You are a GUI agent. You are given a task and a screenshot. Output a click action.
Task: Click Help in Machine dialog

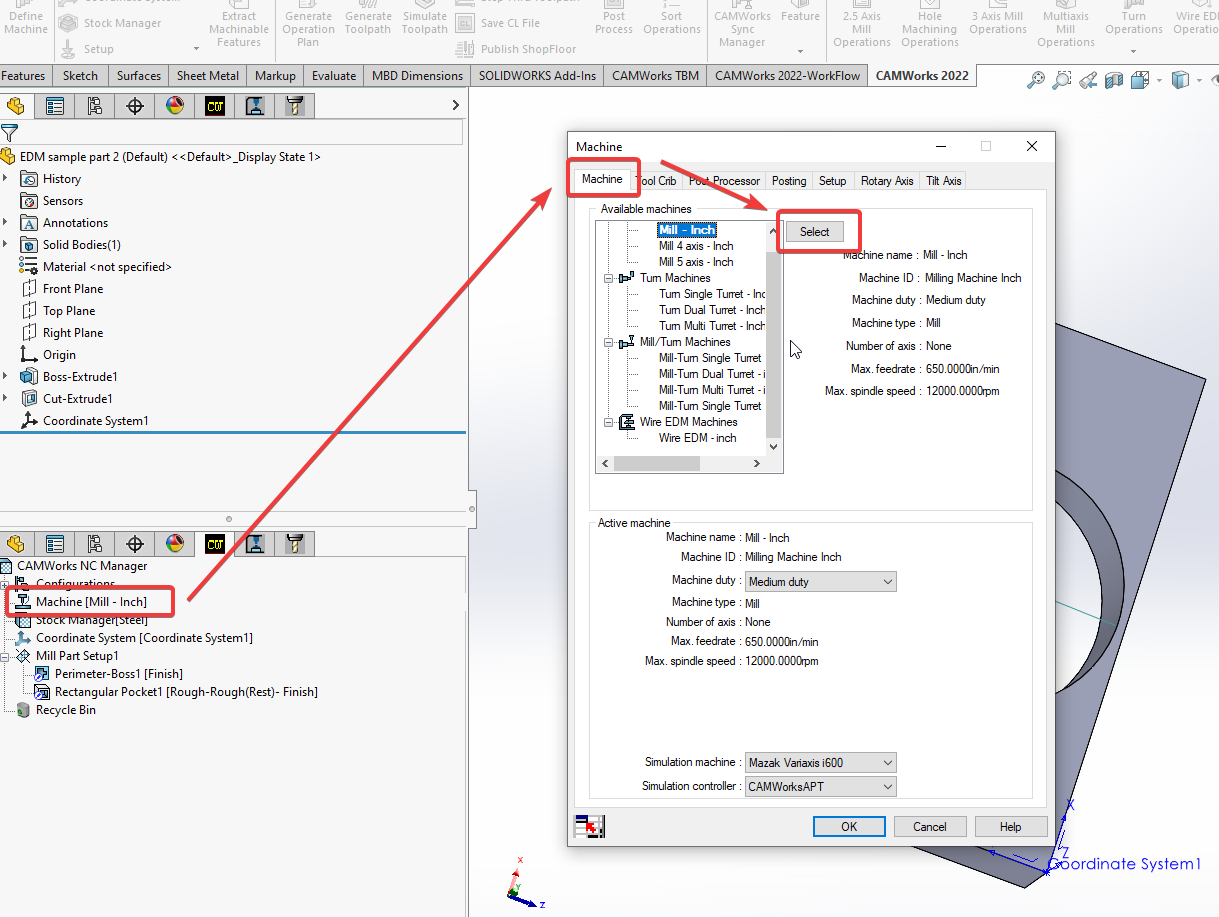1011,827
